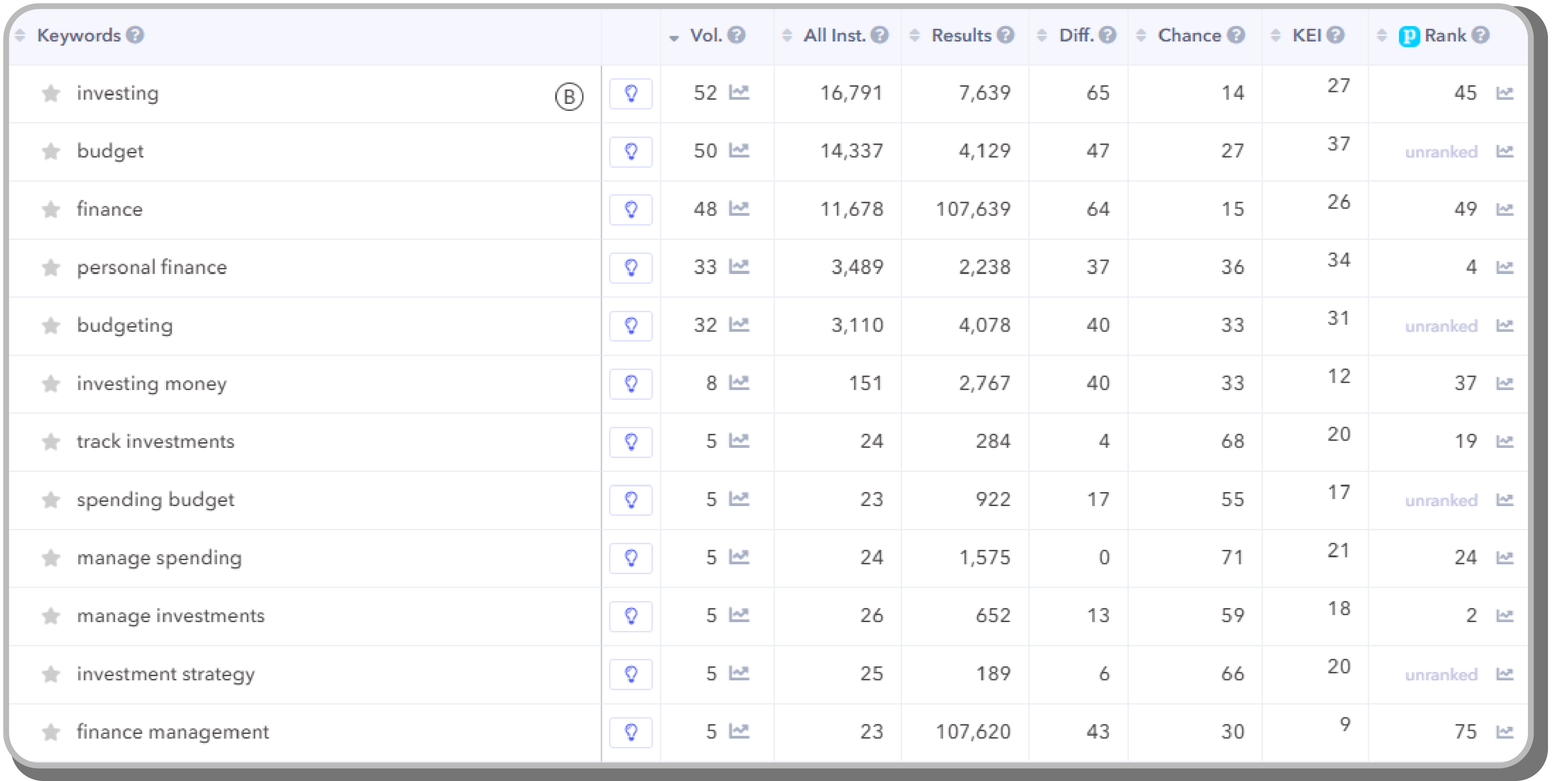Screen dimensions: 1568x781
Task: Click the 'manage investments' keyword text
Action: (x=170, y=616)
